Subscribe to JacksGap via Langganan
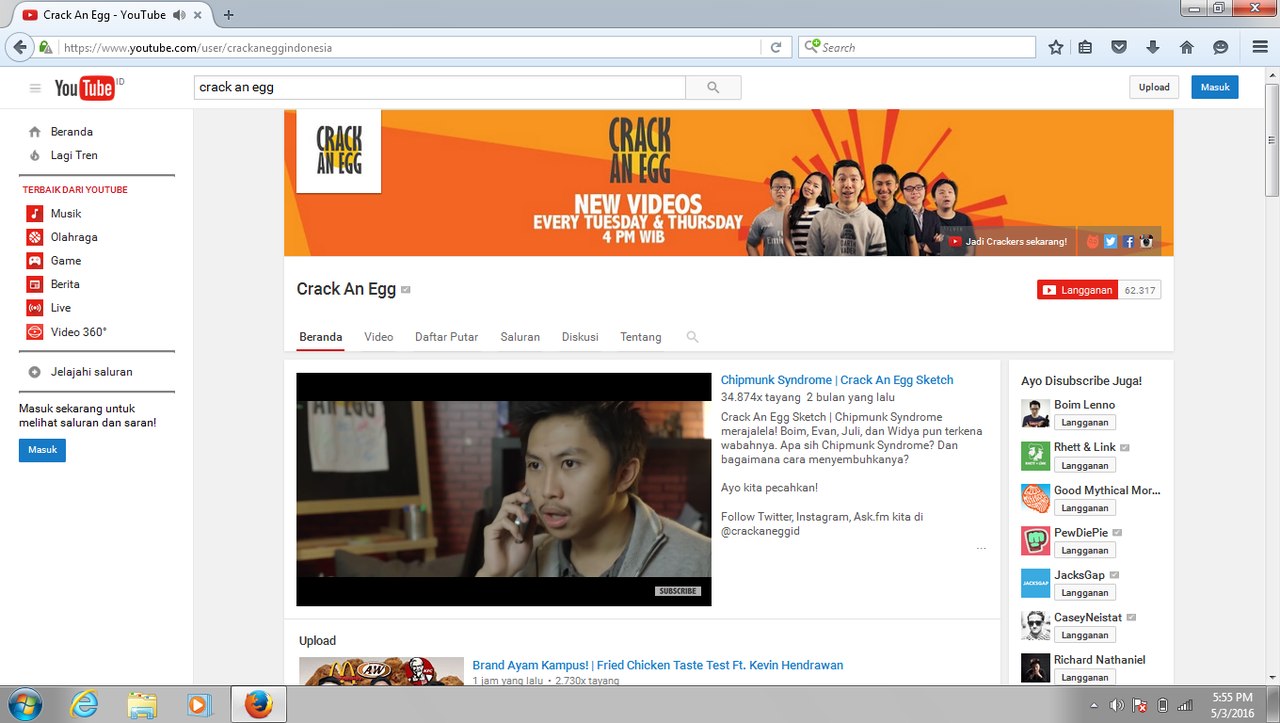1280x723 pixels. [1085, 593]
